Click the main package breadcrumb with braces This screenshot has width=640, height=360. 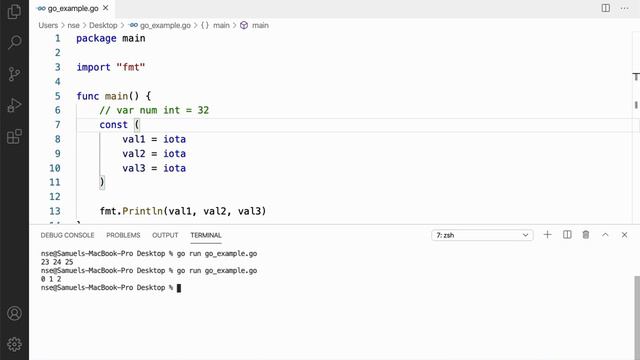click(x=216, y=25)
